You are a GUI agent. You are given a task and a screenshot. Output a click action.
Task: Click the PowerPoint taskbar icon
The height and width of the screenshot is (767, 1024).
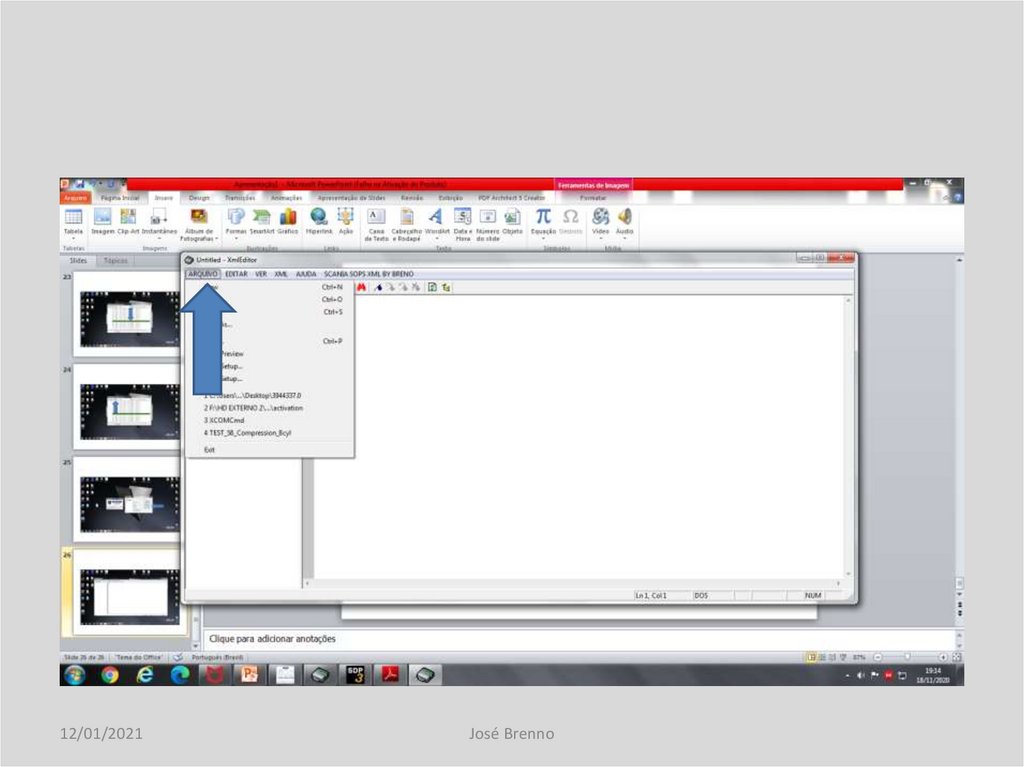pos(250,675)
